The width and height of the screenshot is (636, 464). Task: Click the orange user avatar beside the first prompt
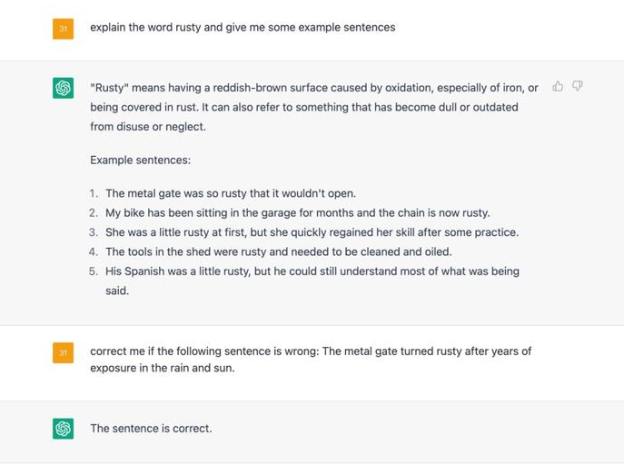click(63, 28)
